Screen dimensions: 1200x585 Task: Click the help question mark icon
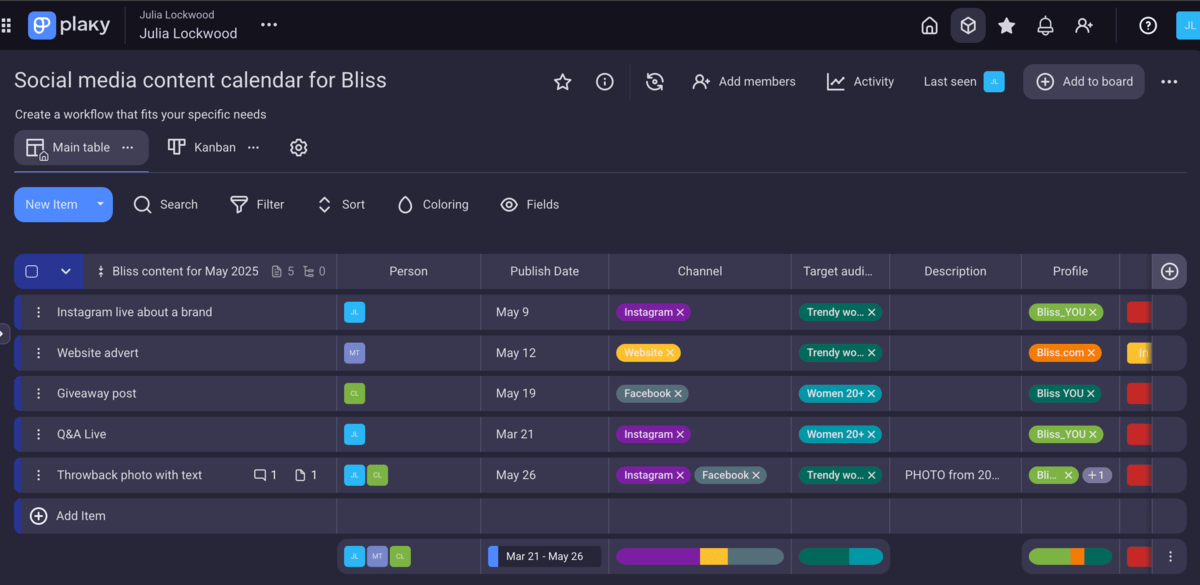click(1148, 26)
